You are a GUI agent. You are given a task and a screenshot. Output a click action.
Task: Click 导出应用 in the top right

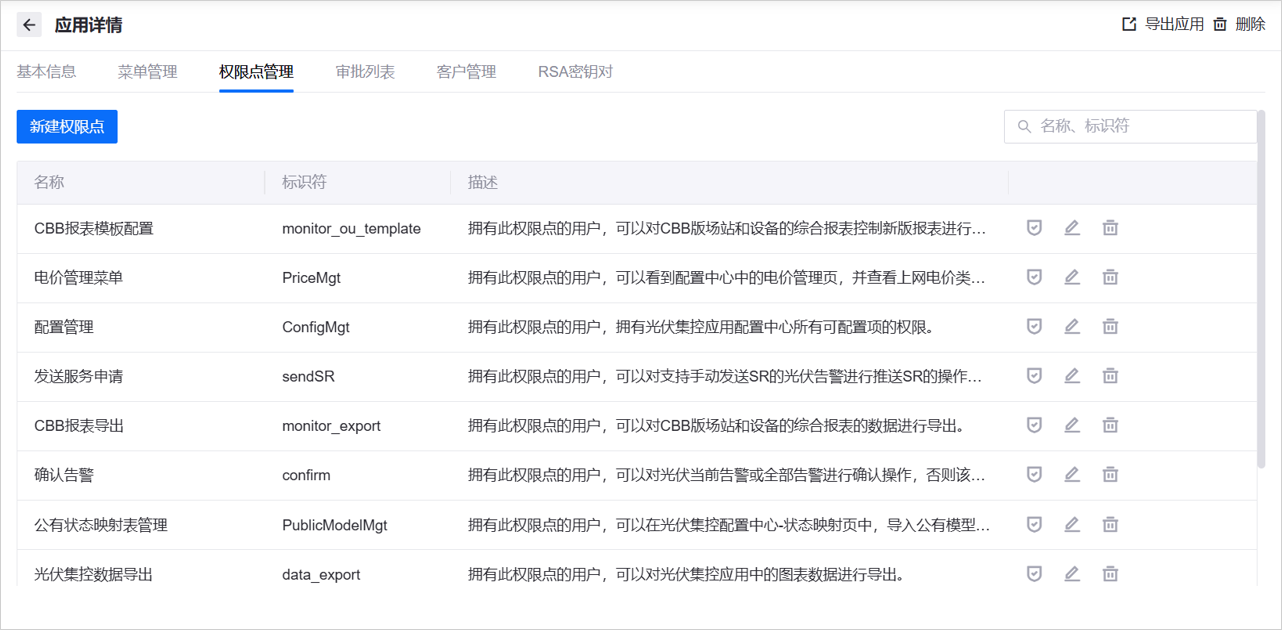tap(1163, 25)
